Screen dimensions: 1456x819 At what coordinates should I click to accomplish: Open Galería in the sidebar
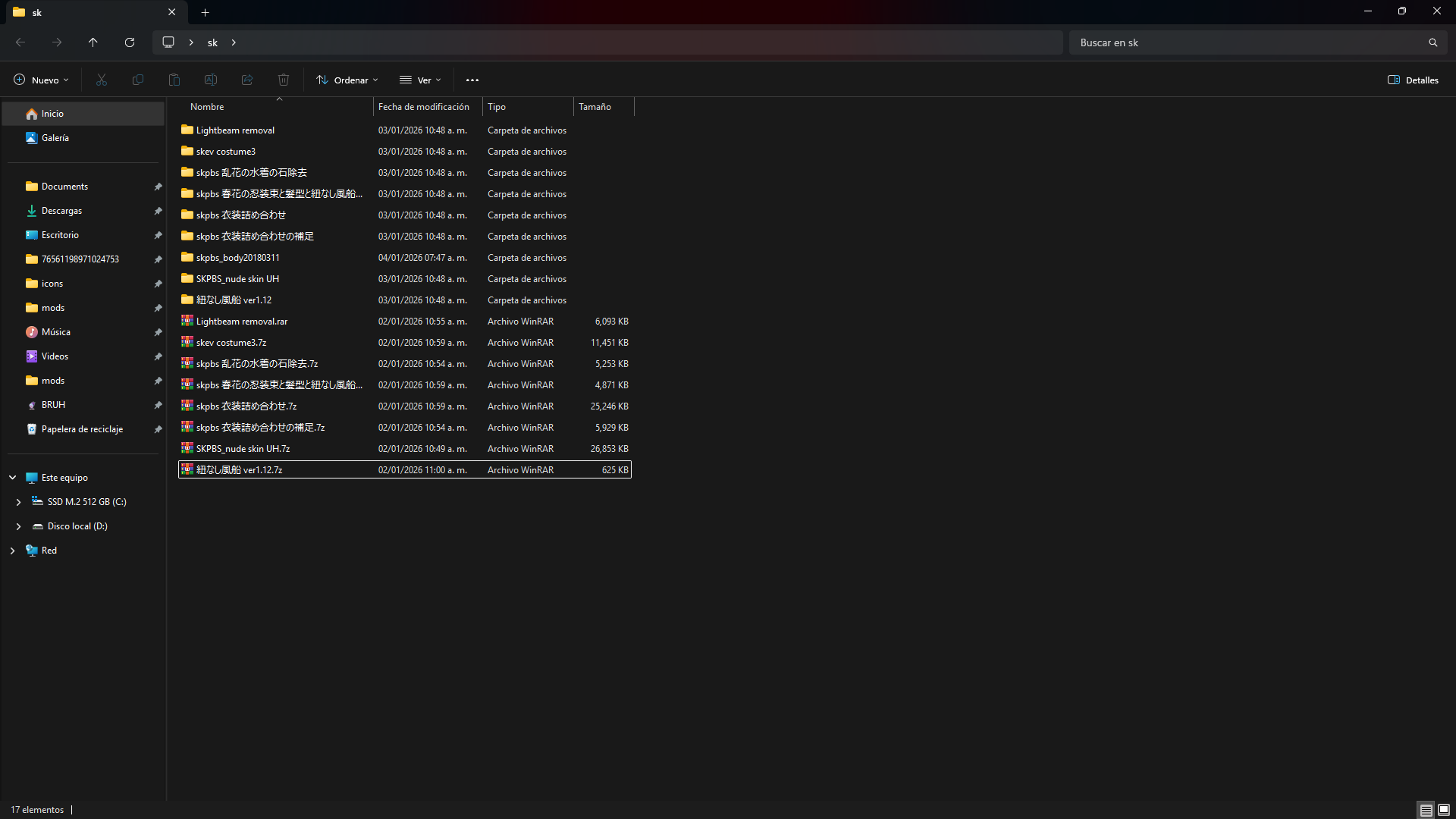[83, 138]
